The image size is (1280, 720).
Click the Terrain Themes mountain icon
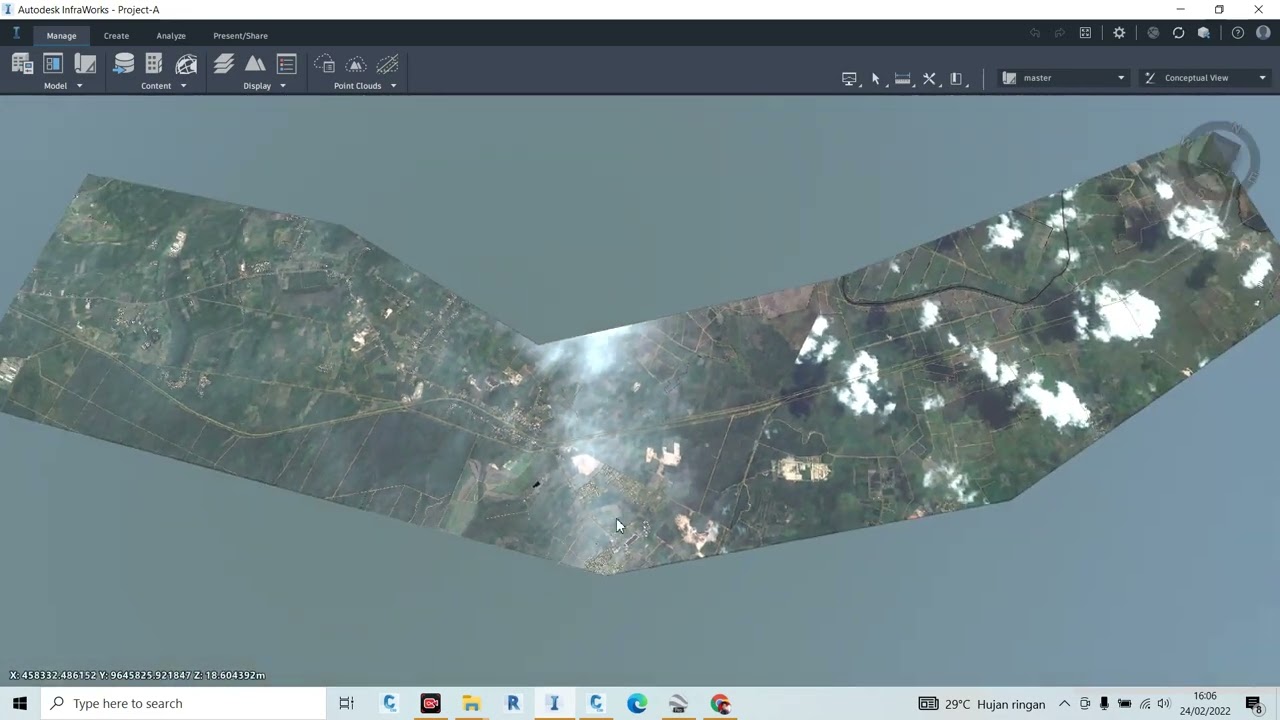[255, 65]
